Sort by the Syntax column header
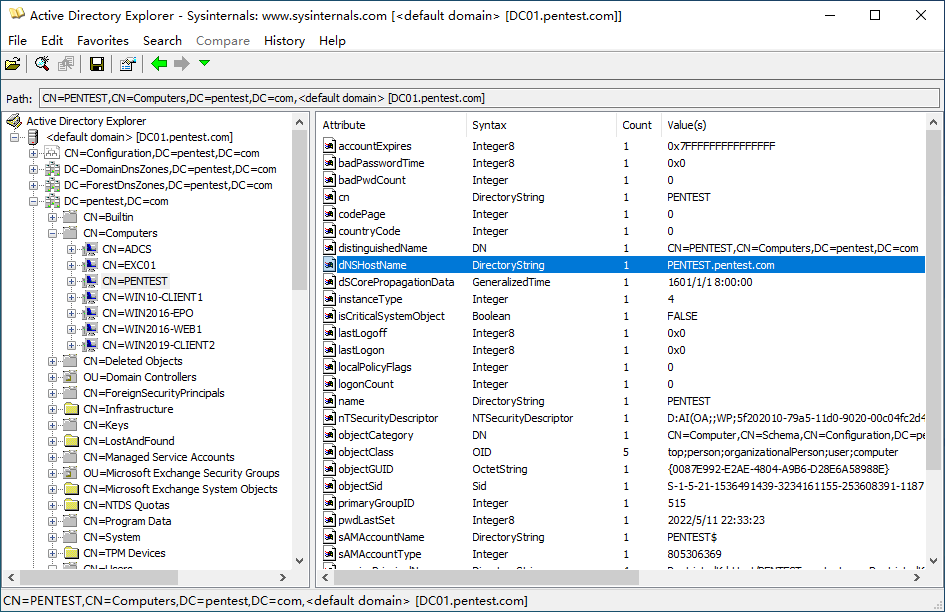The width and height of the screenshot is (945, 612). 541,125
